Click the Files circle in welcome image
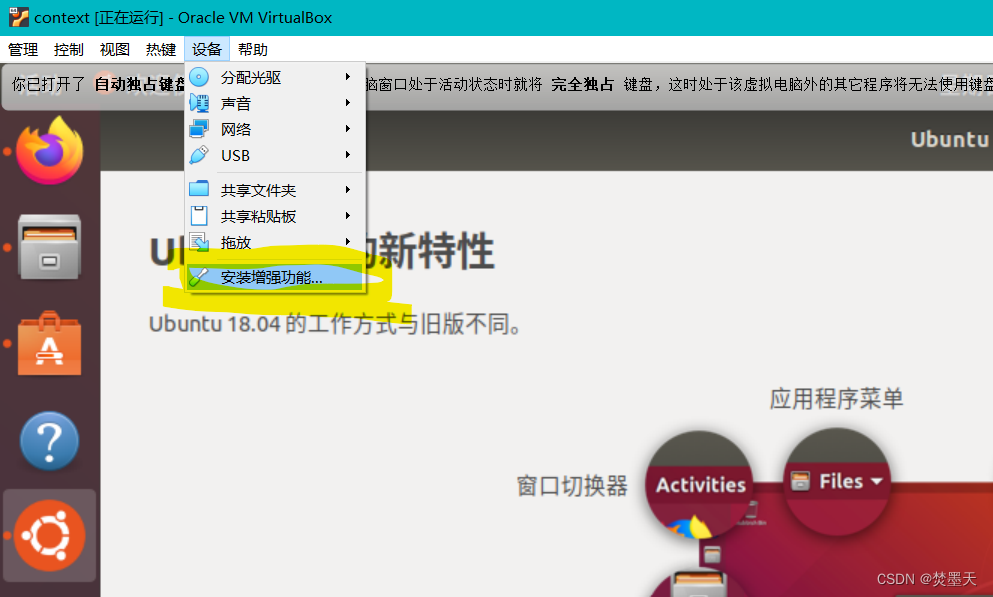The image size is (993, 597). pyautogui.click(x=837, y=482)
